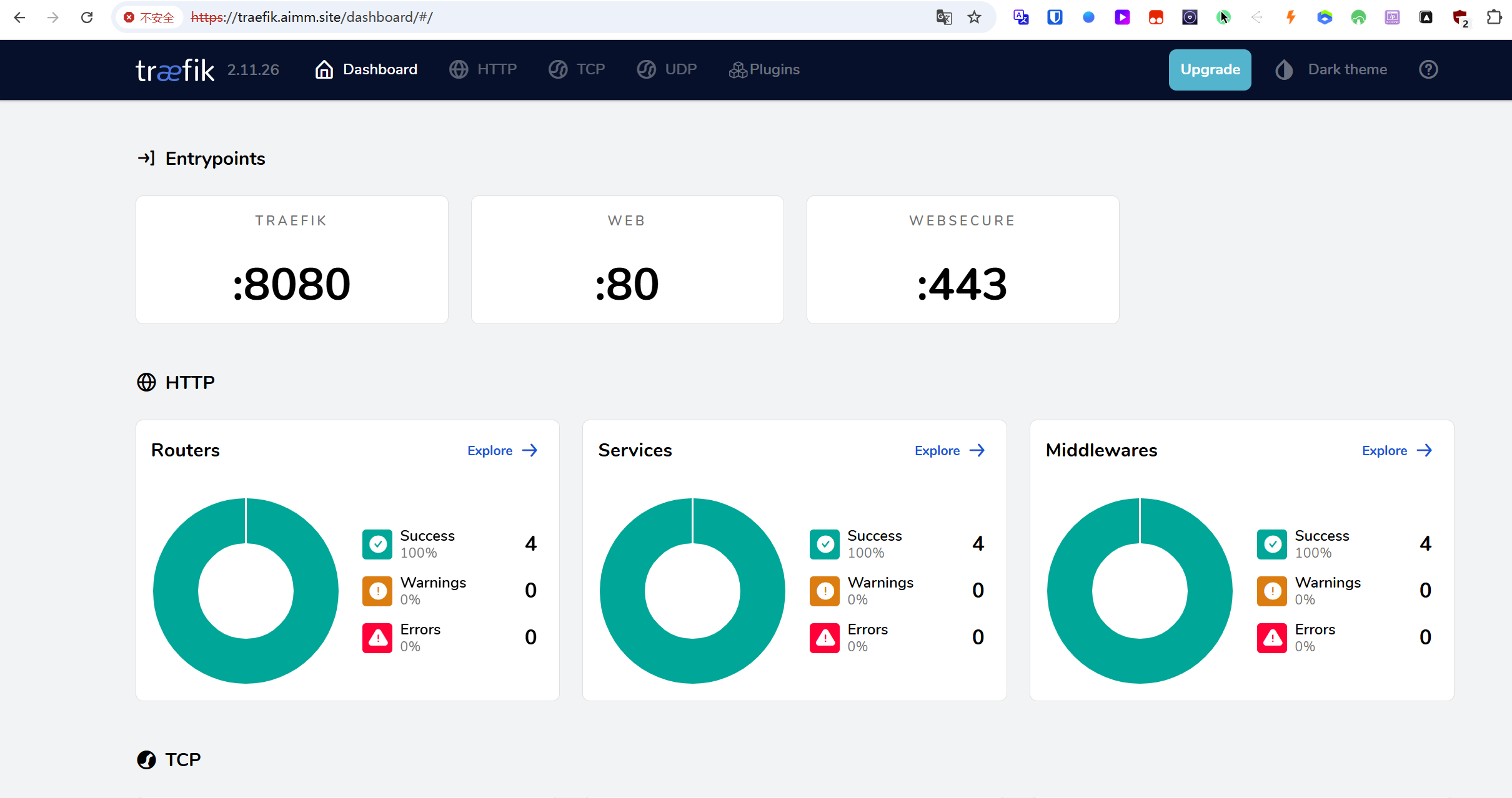Click Routers success checkmark icon
This screenshot has height=798, width=1512.
(x=377, y=544)
